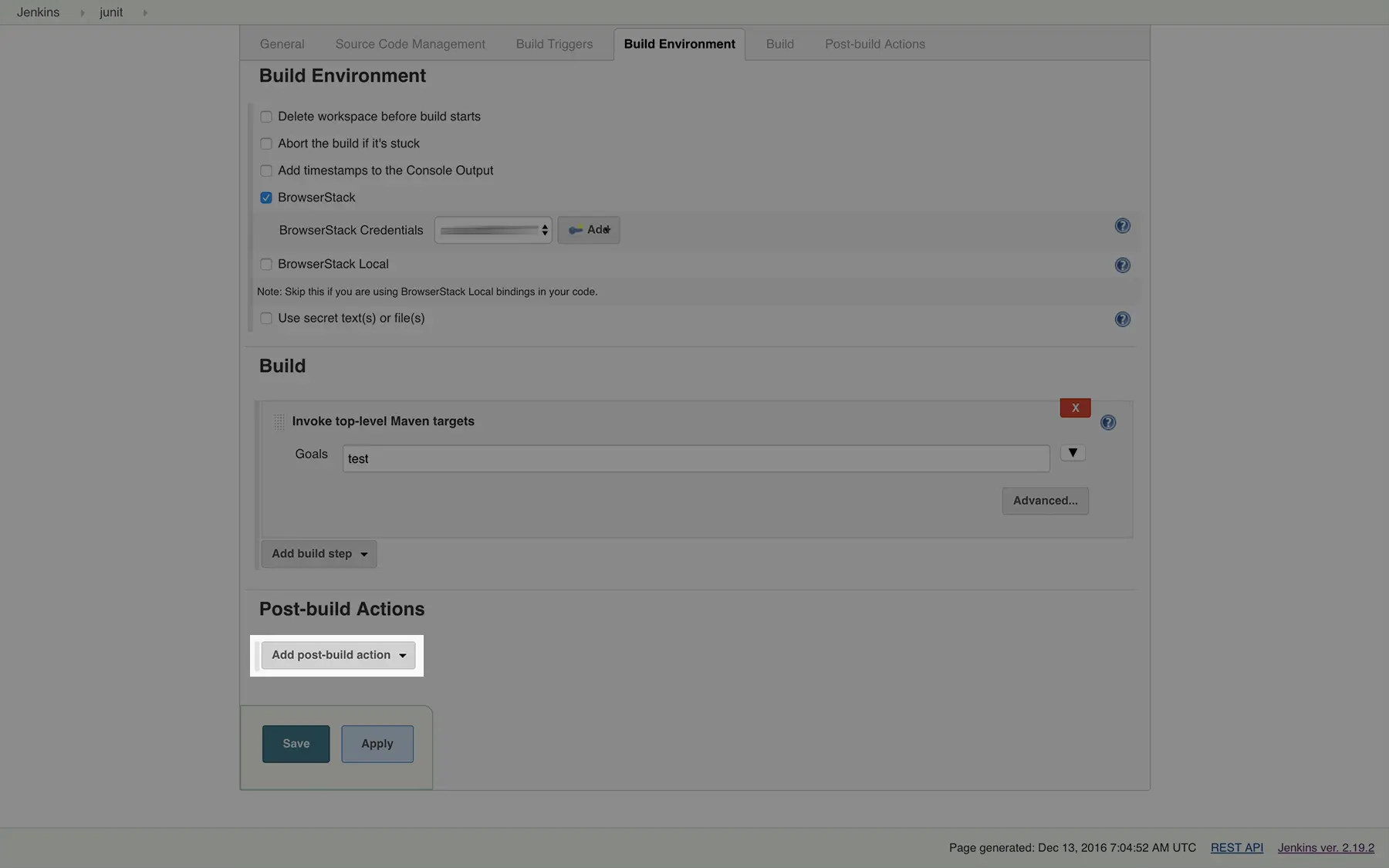Viewport: 1389px width, 868px height.
Task: Click breadcrumb arrow after junit
Action: [x=145, y=13]
